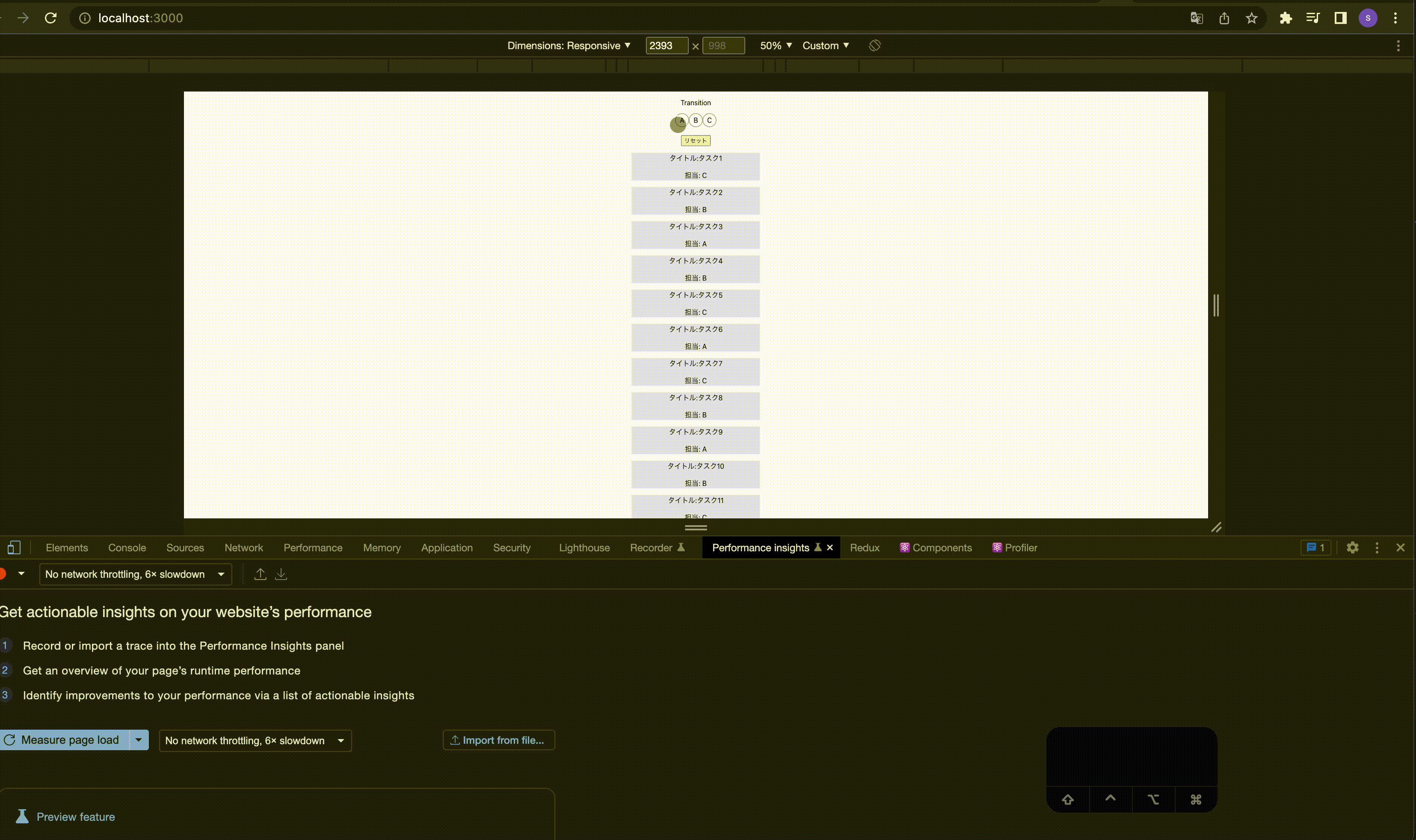The image size is (1416, 840).
Task: Toggle device toolbar icon in DevTools
Action: tap(14, 547)
